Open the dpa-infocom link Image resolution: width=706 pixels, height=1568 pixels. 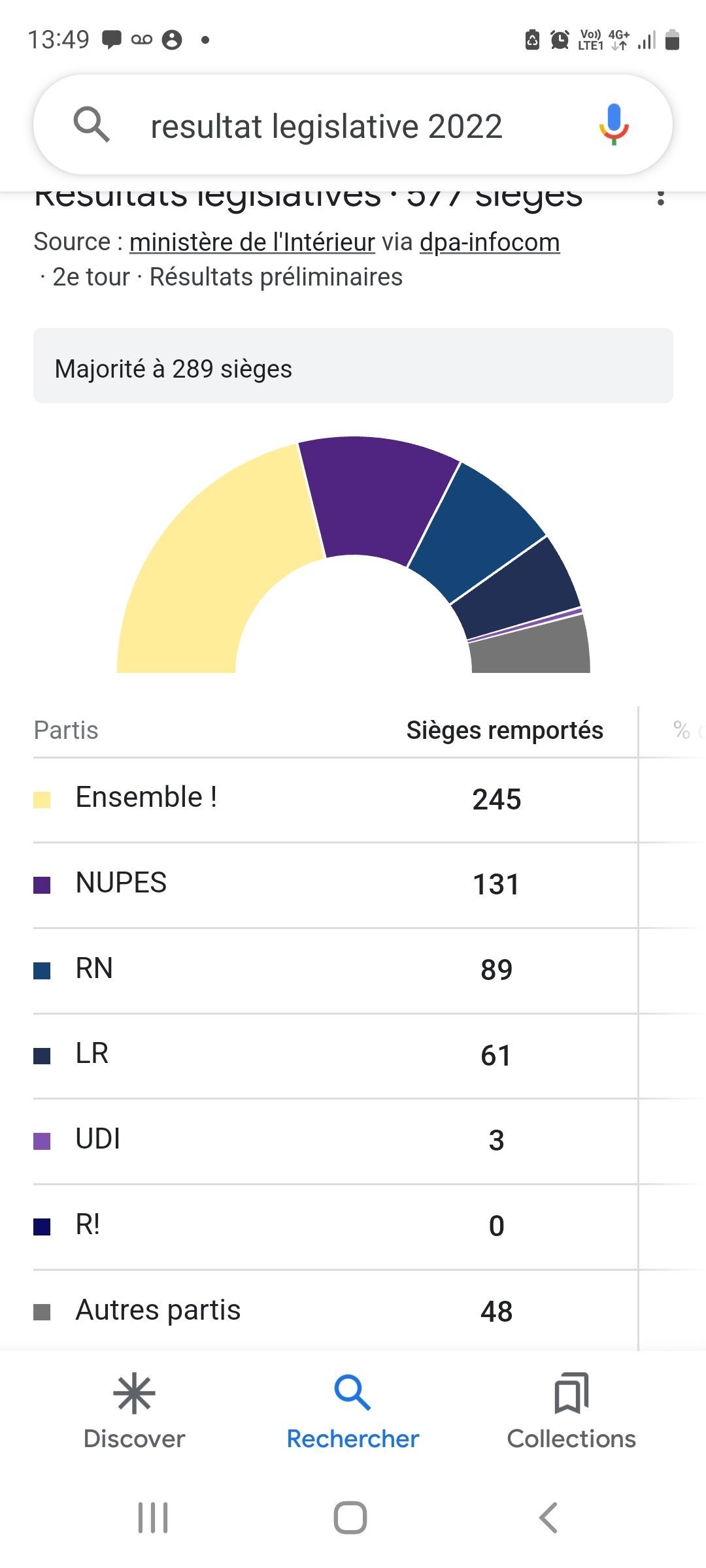[490, 242]
